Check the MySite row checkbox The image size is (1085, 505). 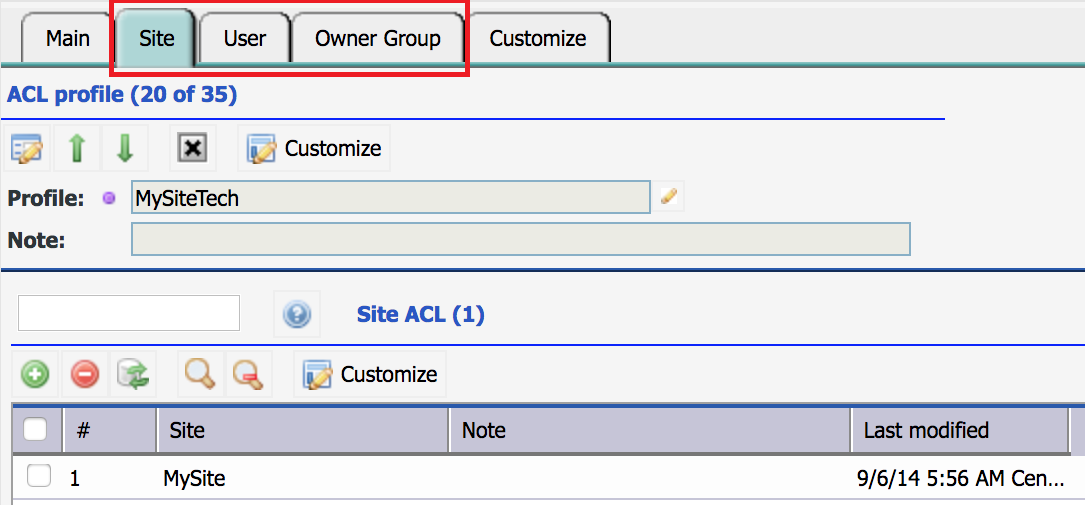(39, 476)
